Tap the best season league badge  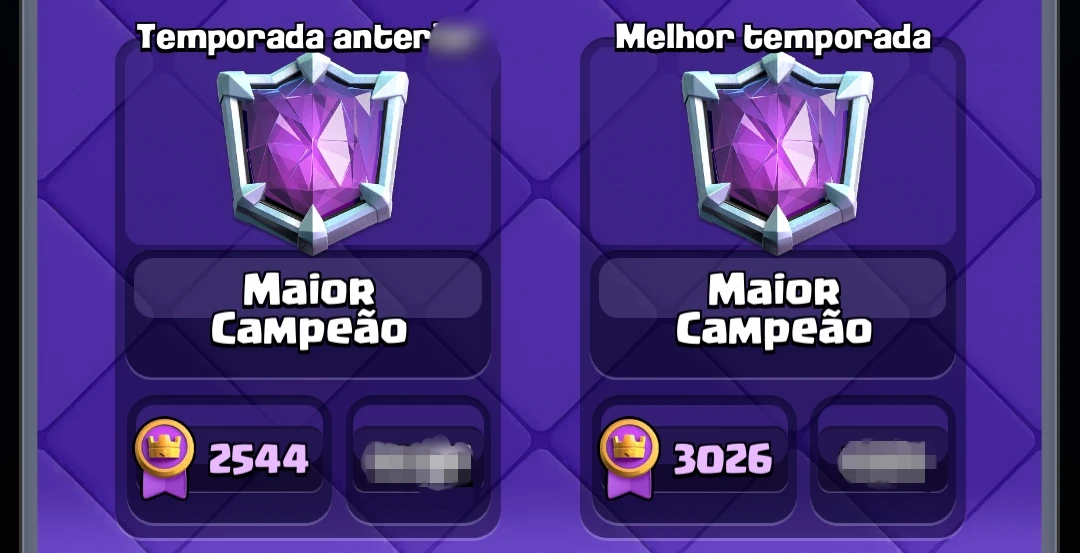coord(778,153)
